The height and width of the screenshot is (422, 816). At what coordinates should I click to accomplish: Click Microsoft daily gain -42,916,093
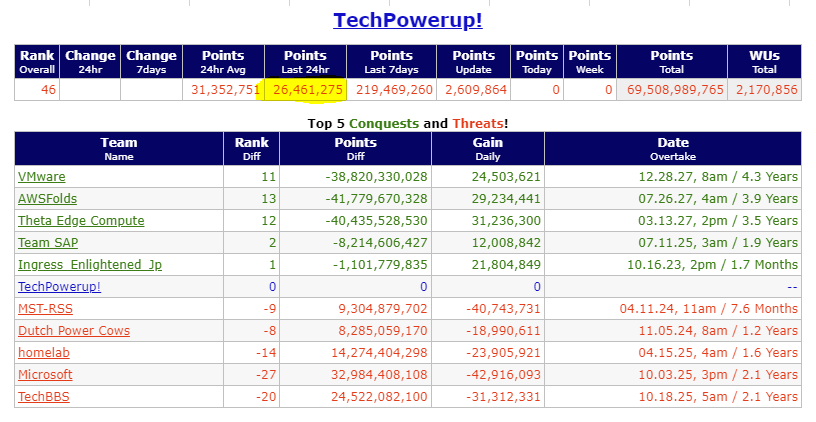tap(503, 375)
